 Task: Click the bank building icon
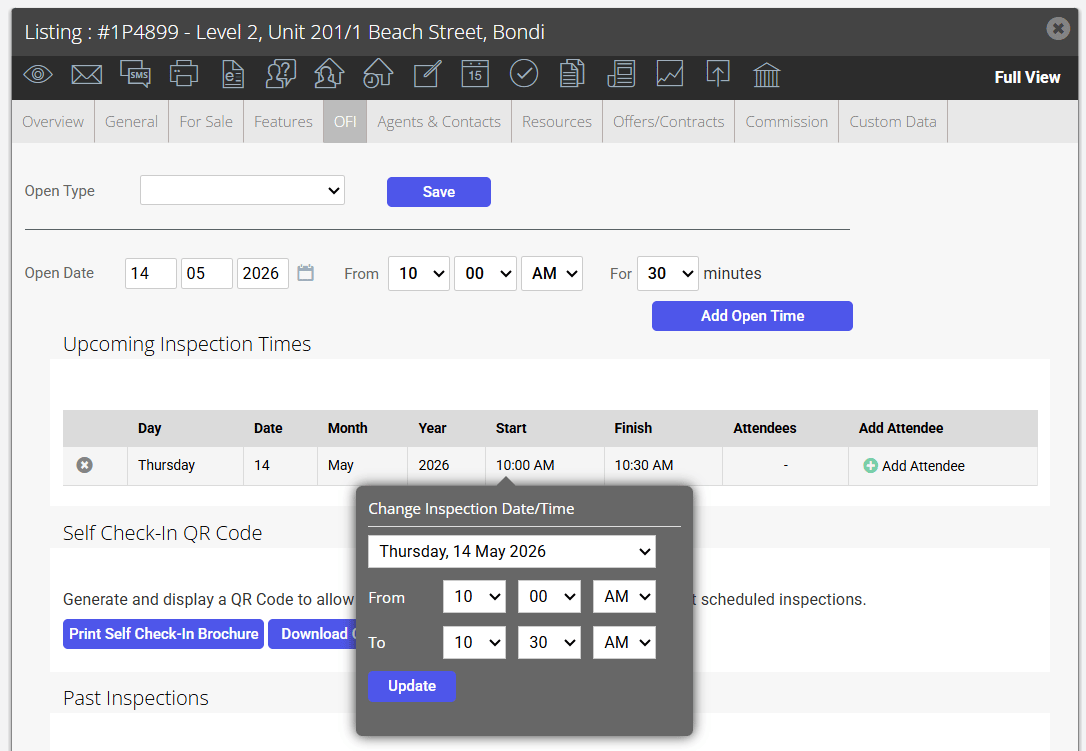(x=767, y=75)
